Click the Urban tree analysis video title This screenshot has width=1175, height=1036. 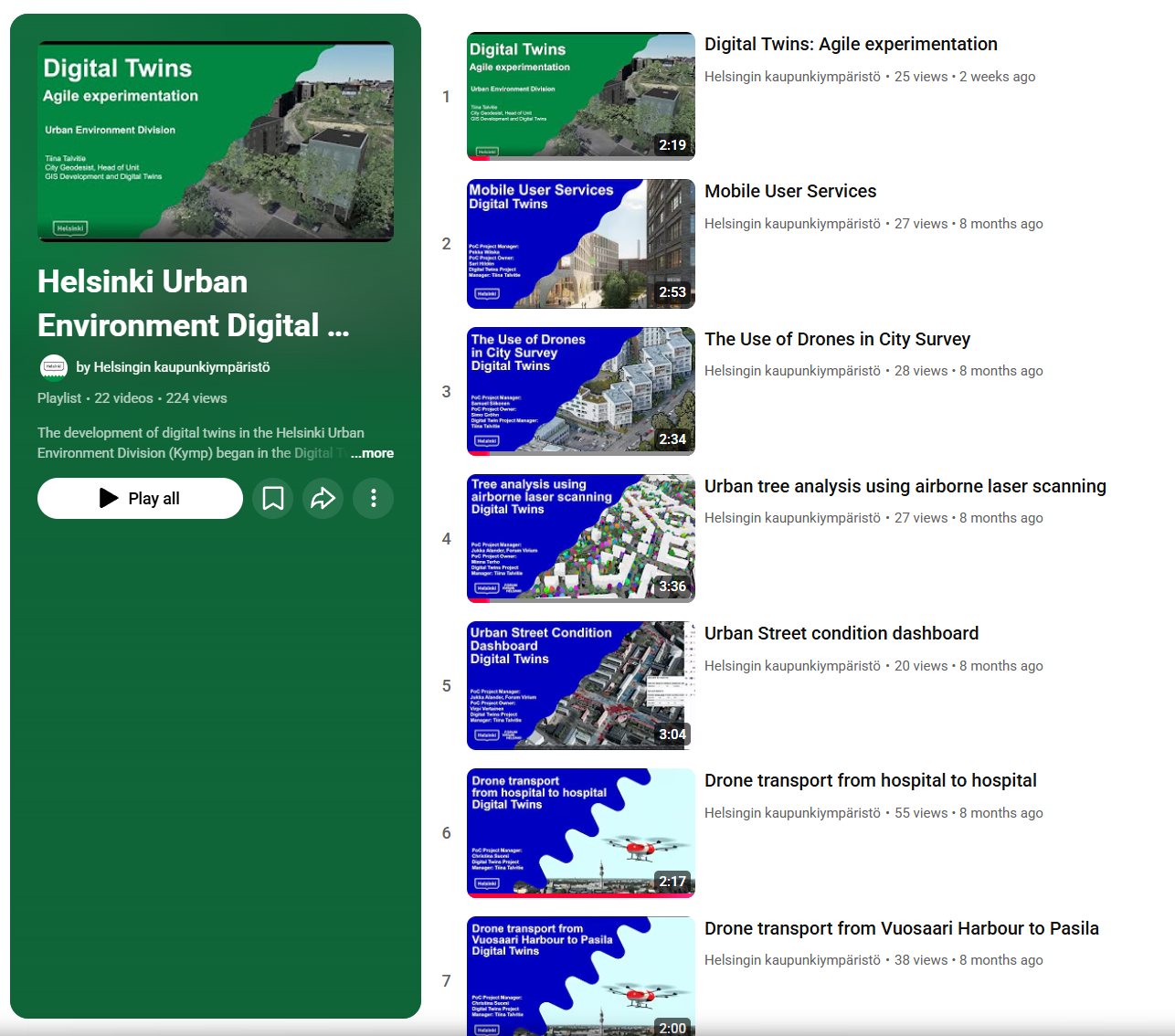point(905,486)
